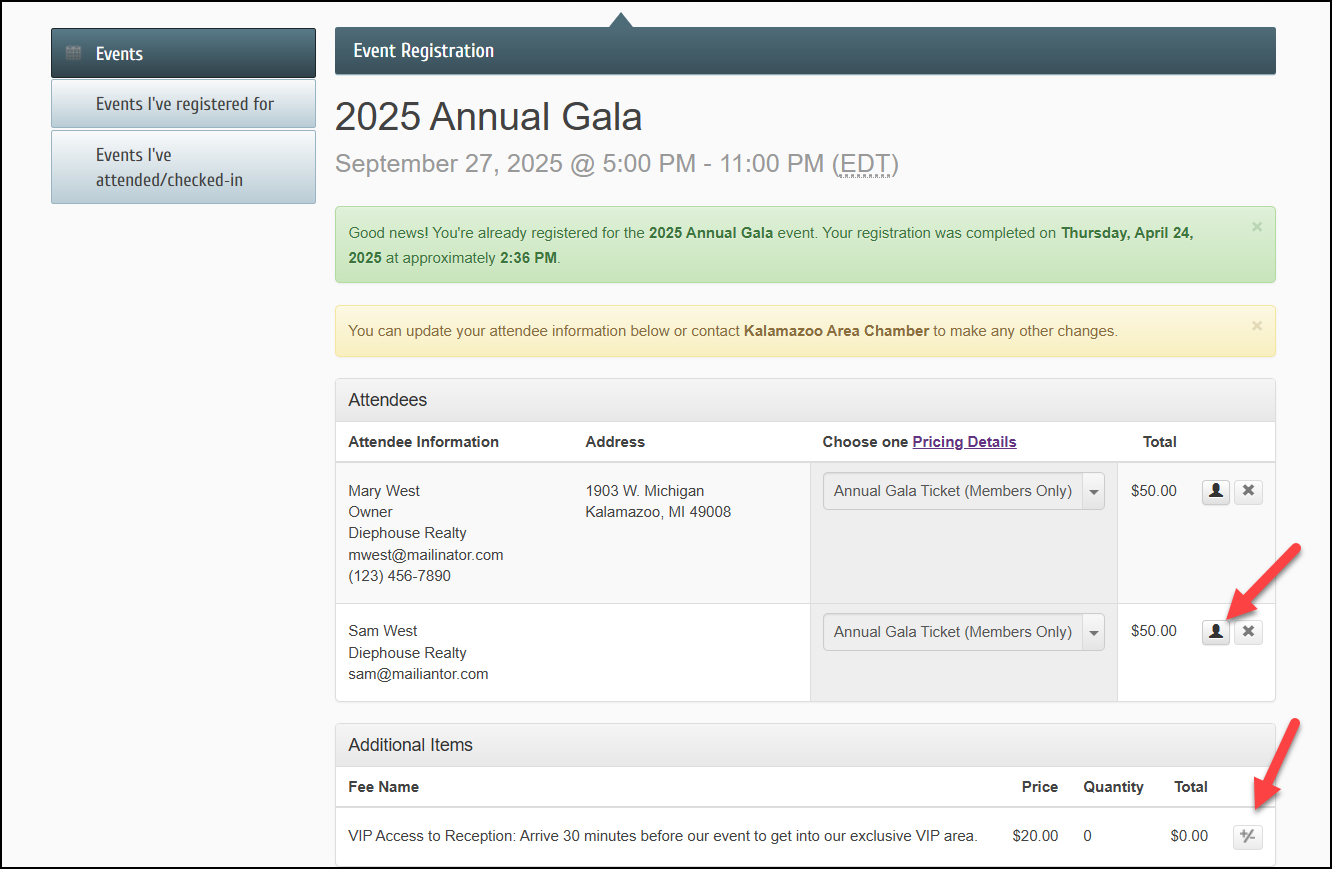
Task: Open the Pricing Details link
Action: 964,442
